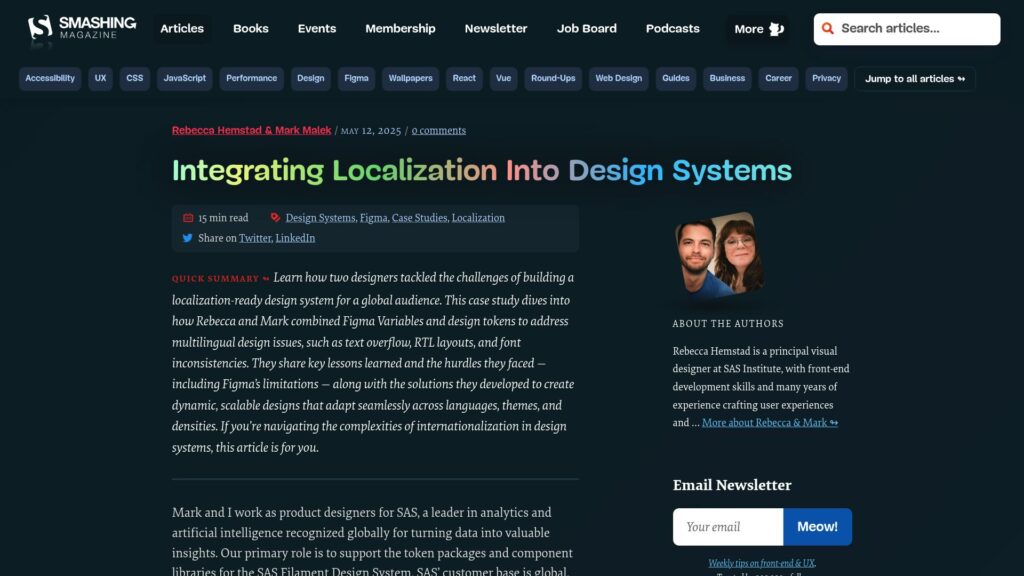Click the MAY 12, 2025 publish date
Screen dimensions: 1024x576
tap(371, 131)
